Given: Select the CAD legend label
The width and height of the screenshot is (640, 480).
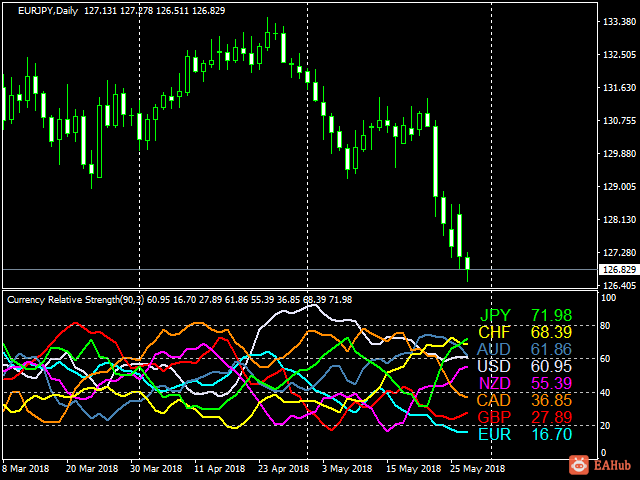Looking at the screenshot, I should pos(494,400).
